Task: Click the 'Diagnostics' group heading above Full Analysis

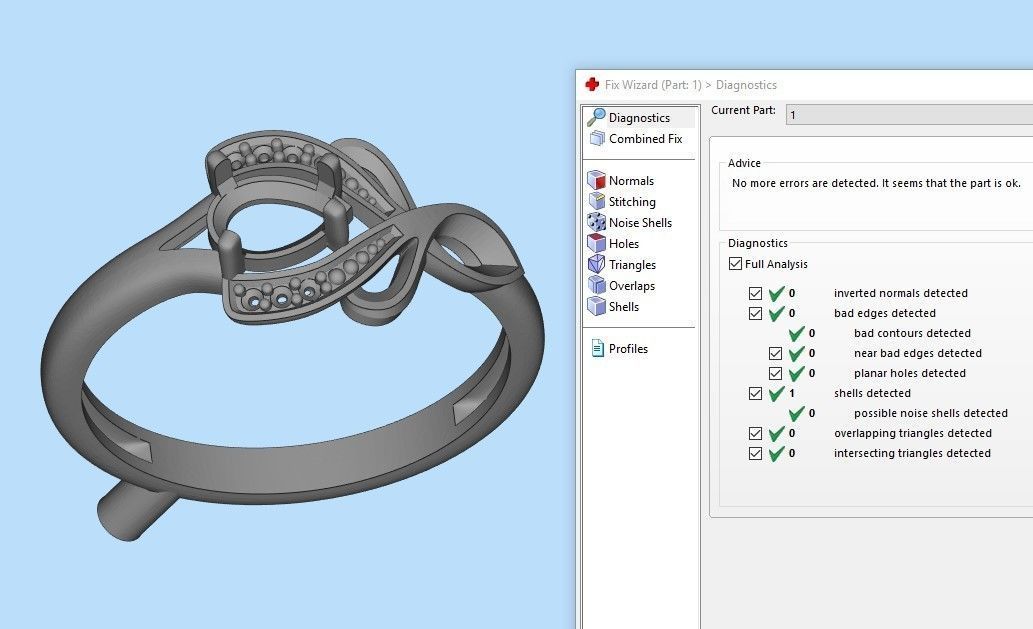Action: coord(758,243)
